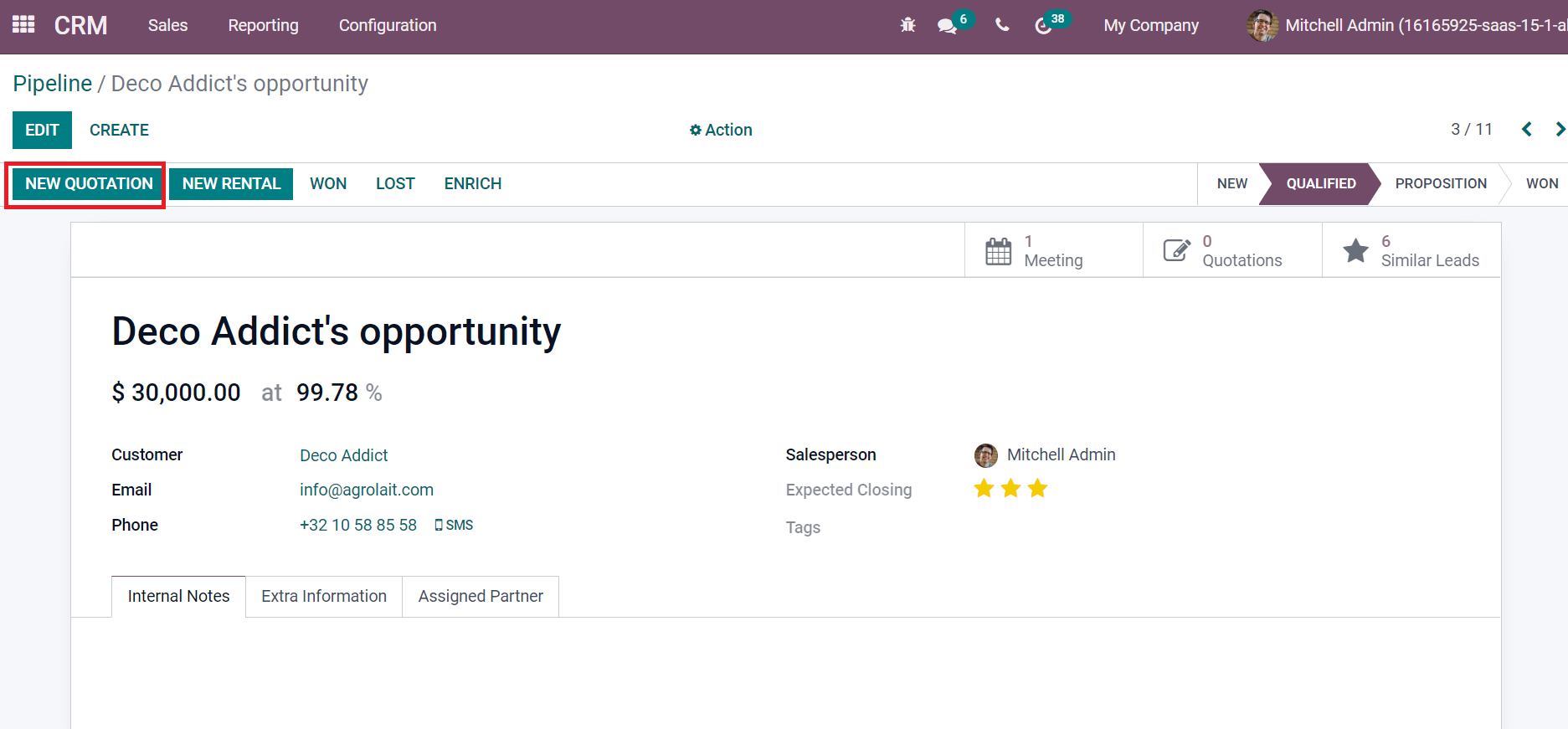Open the activities clock icon
This screenshot has height=729, width=1568.
tap(1043, 26)
